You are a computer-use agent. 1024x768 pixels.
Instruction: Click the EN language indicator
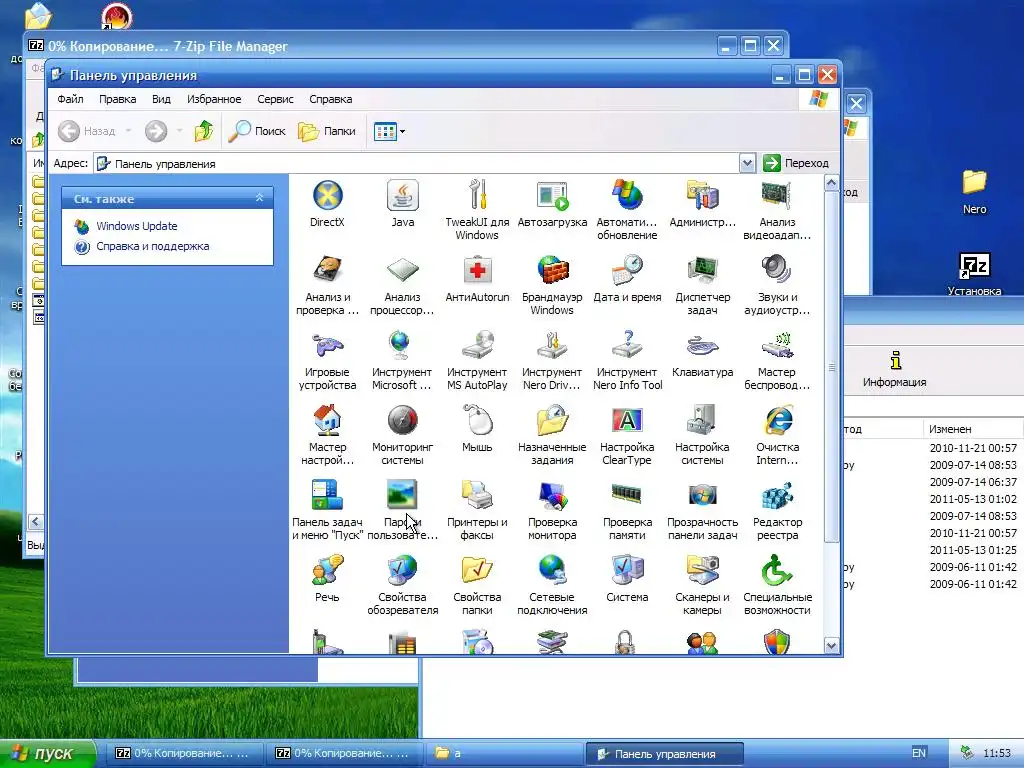pos(919,753)
